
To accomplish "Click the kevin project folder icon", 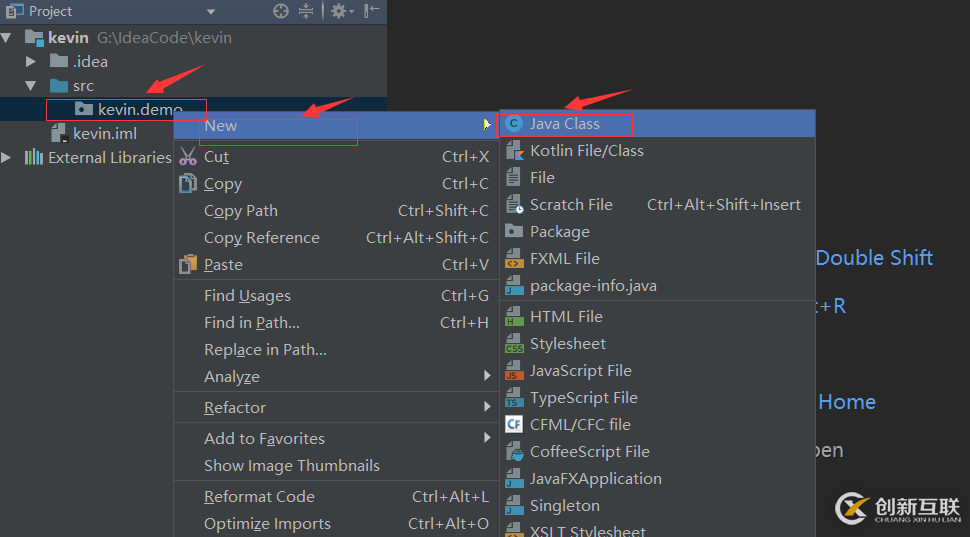I will click(34, 38).
